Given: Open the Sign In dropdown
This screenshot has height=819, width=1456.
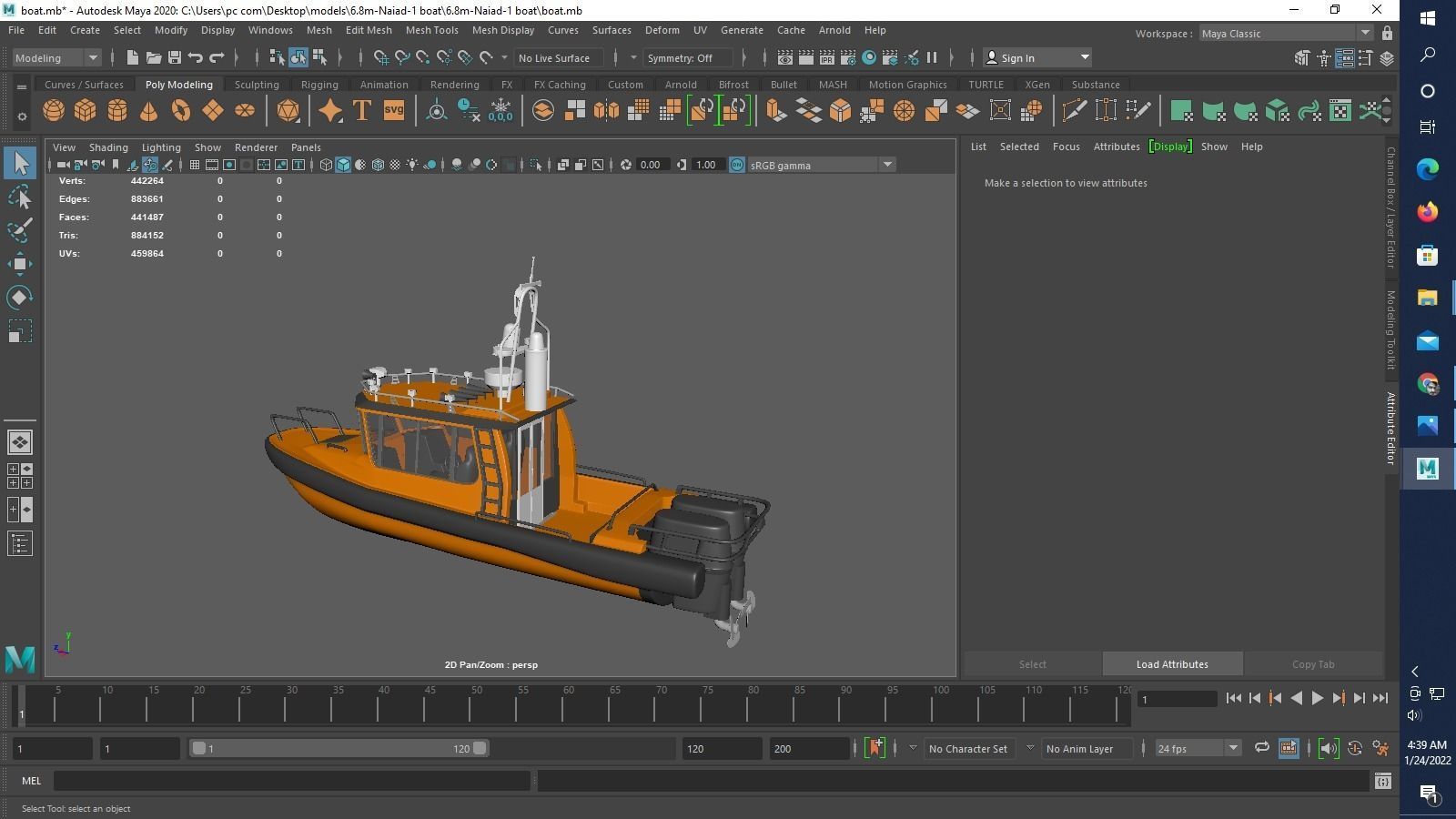Looking at the screenshot, I should pos(1037,57).
